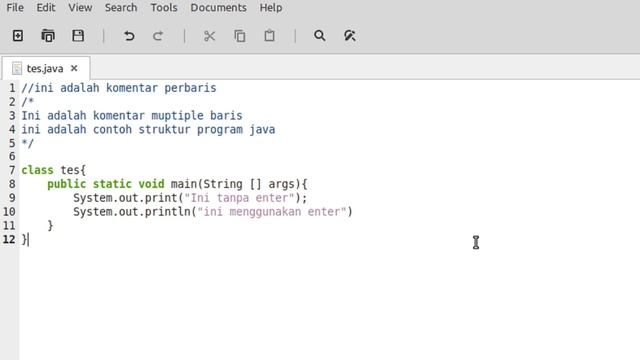
Task: Save the file with the floppy icon
Action: click(78, 36)
